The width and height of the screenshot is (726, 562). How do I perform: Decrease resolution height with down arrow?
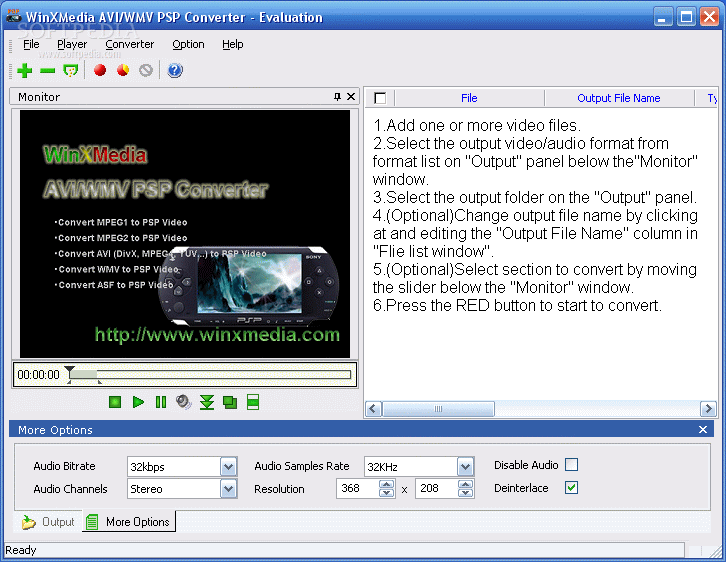465,493
